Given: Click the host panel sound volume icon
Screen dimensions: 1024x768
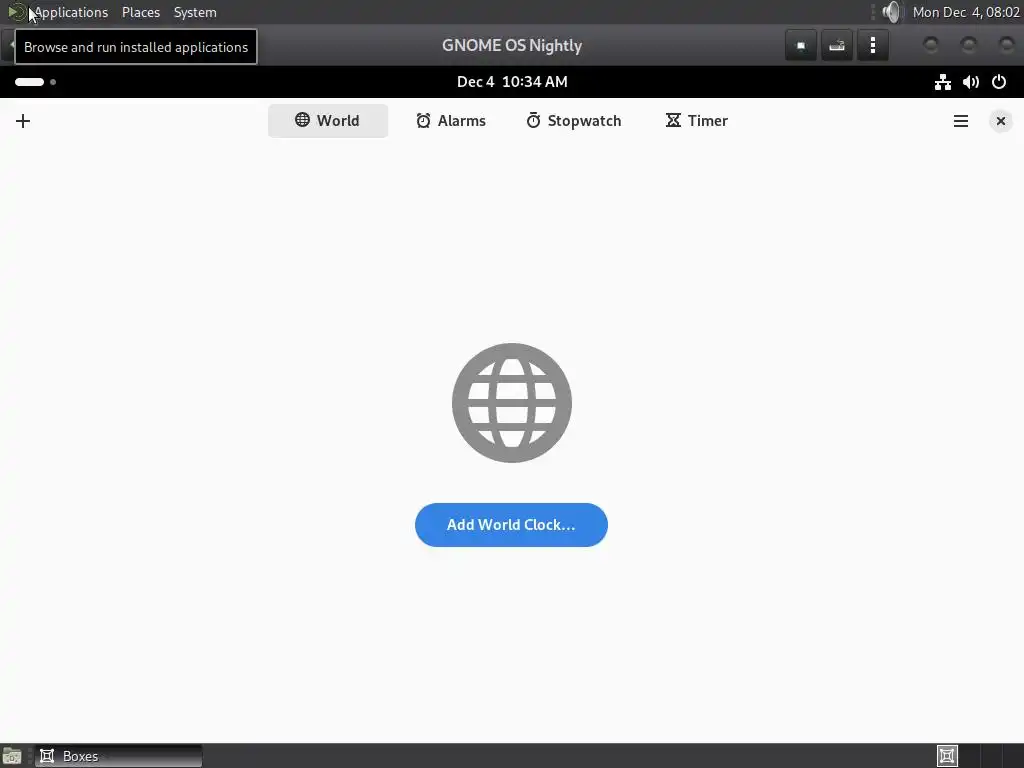Looking at the screenshot, I should coord(891,12).
